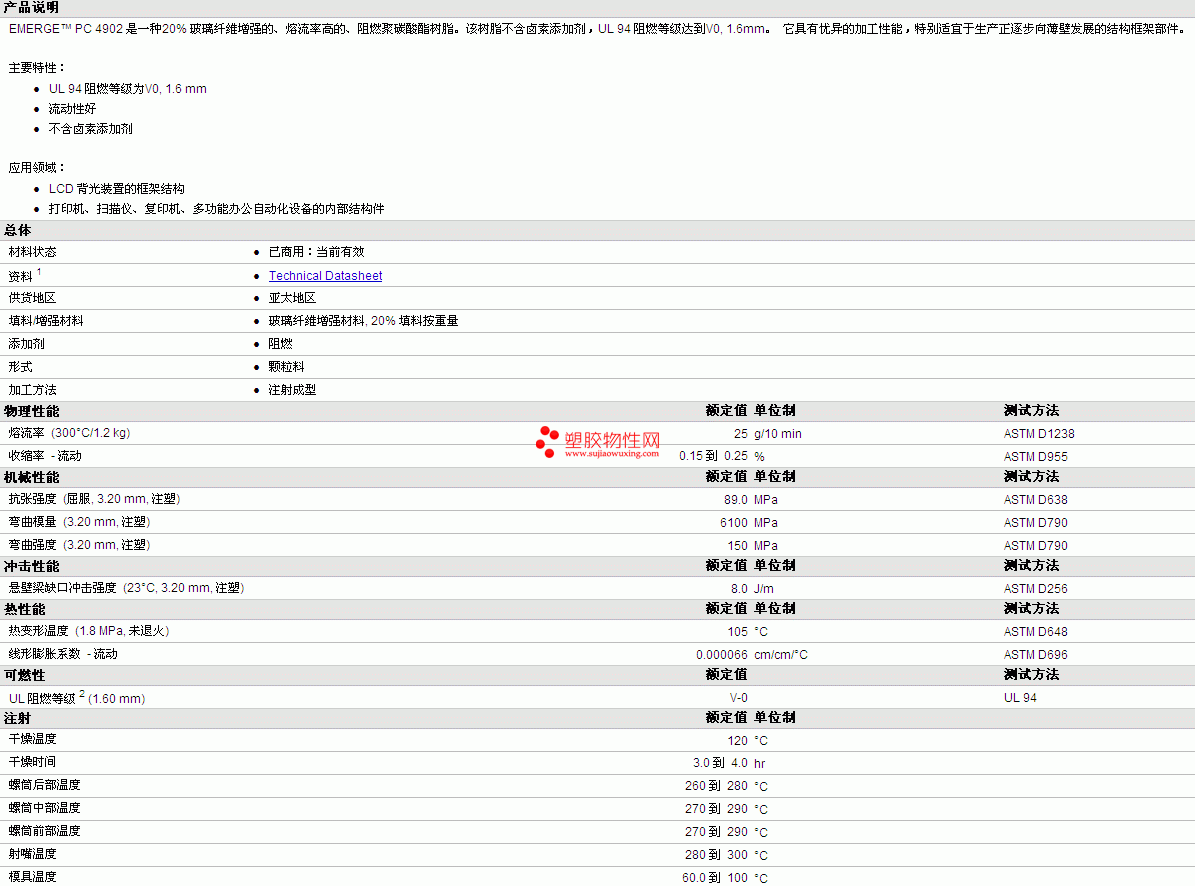This screenshot has height=886, width=1195.
Task: Click the 形式 row label
Action: 21,367
